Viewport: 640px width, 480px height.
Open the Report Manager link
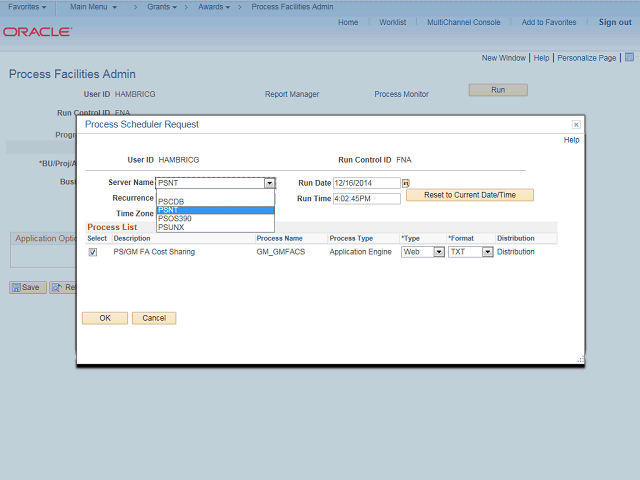pos(292,94)
